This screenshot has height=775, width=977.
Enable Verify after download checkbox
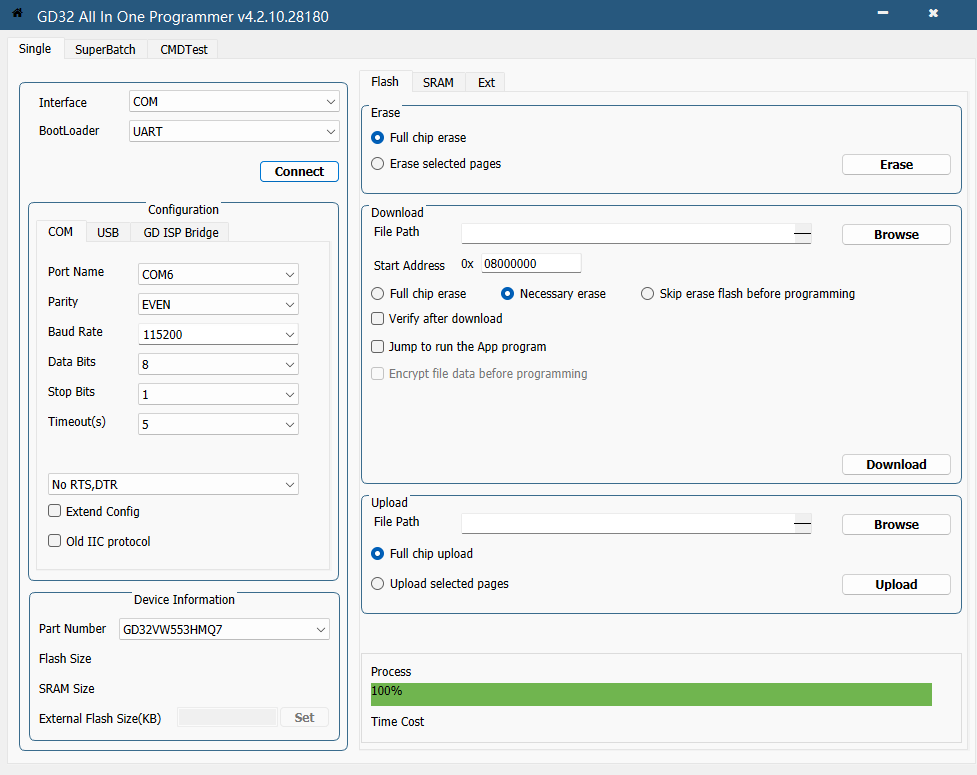click(x=378, y=319)
